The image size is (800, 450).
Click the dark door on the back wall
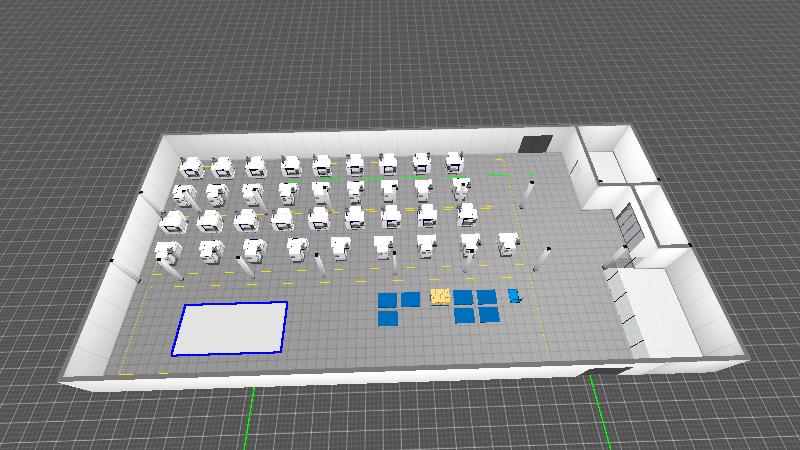point(535,143)
